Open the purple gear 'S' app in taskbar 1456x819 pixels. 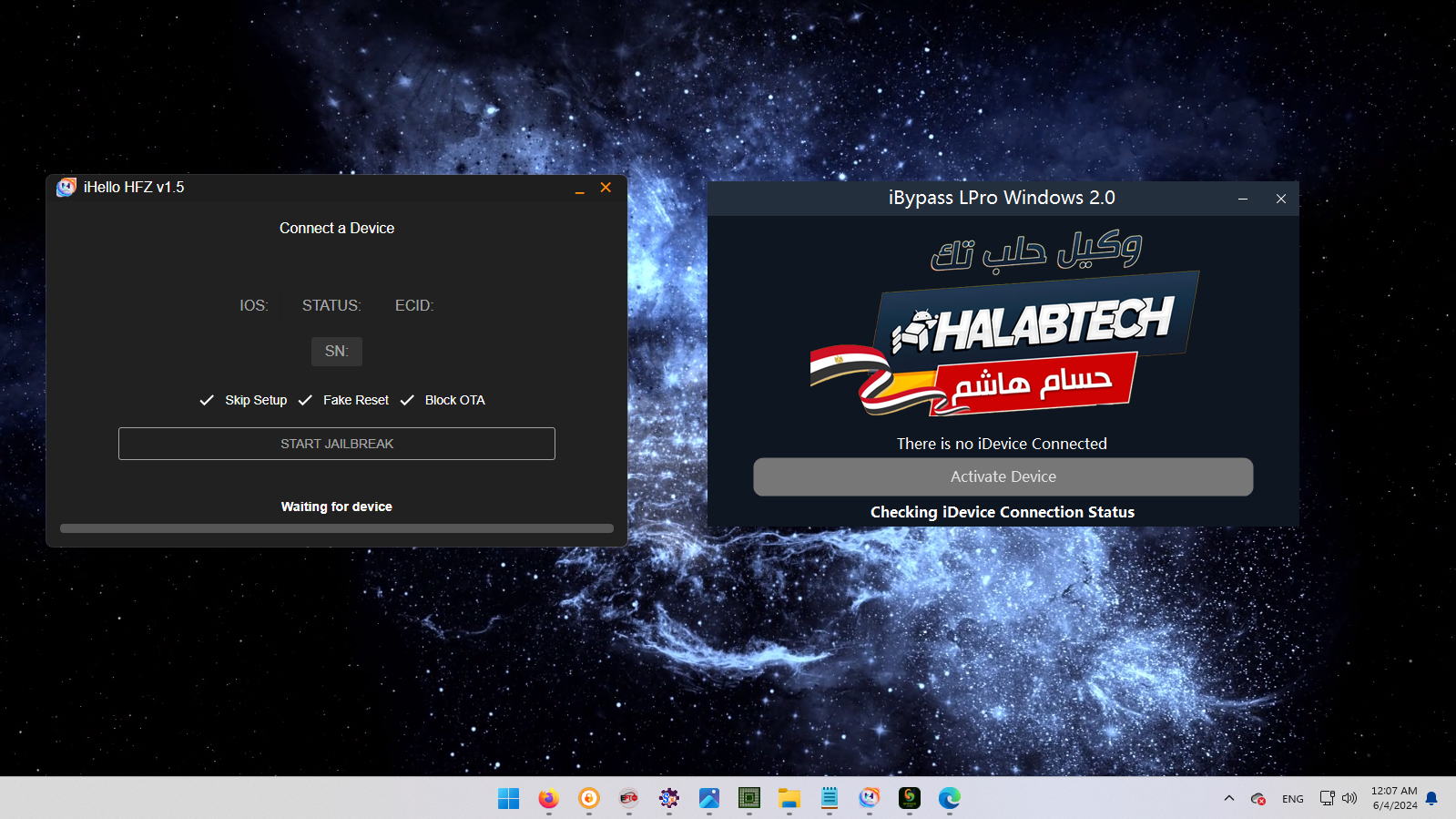coord(669,798)
